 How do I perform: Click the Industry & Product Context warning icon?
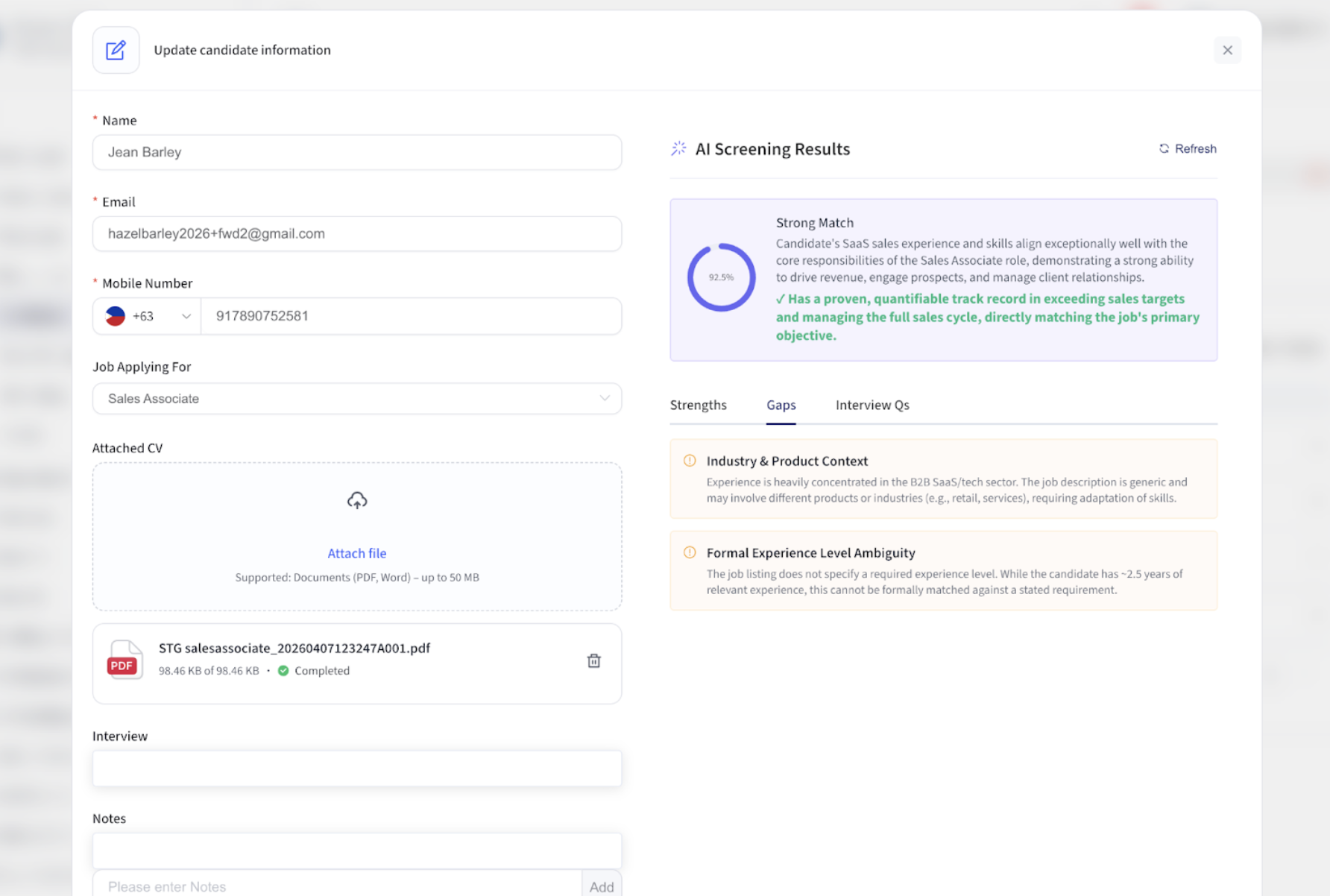pos(690,461)
